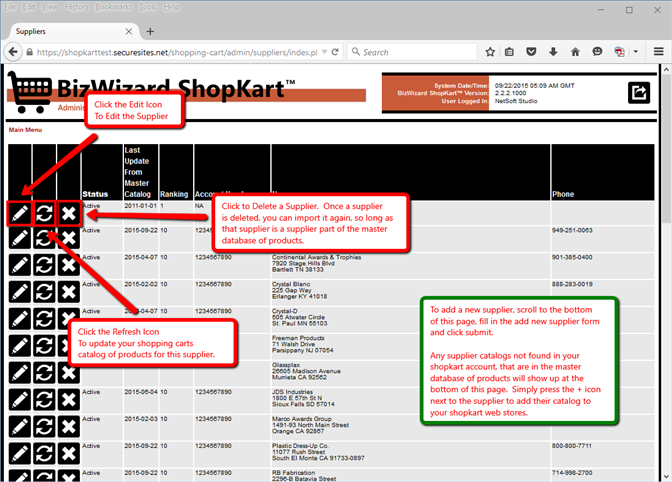Refresh the first supplier with account NA
This screenshot has width=672, height=482.
coord(44,213)
